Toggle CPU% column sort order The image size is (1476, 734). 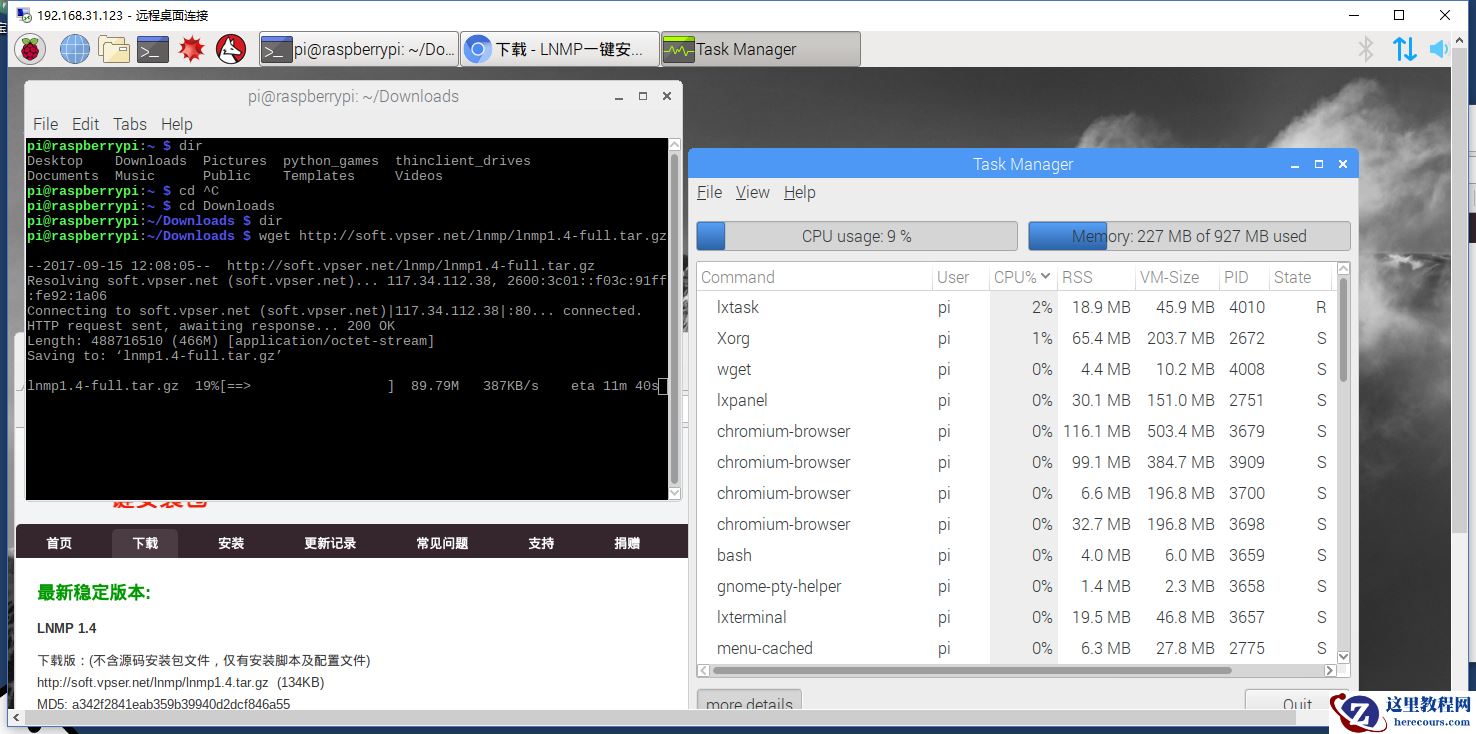click(1022, 277)
